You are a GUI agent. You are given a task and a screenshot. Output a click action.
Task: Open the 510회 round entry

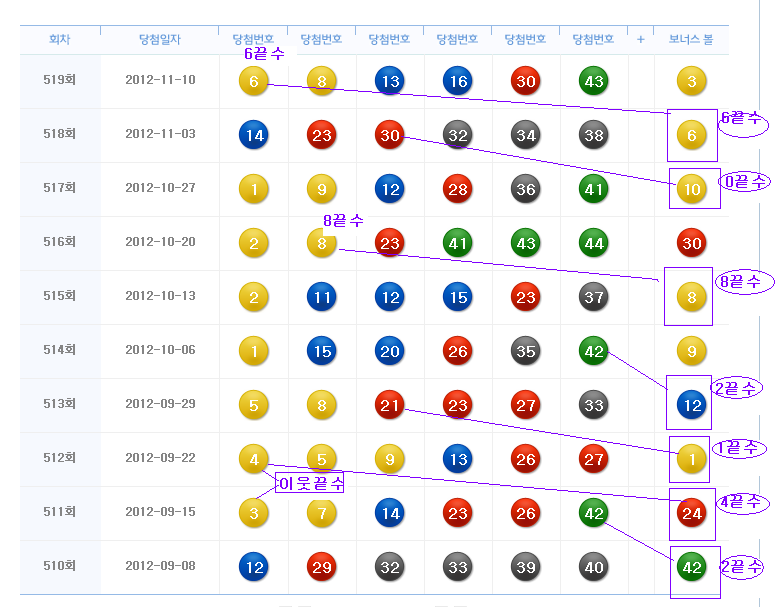(60, 567)
